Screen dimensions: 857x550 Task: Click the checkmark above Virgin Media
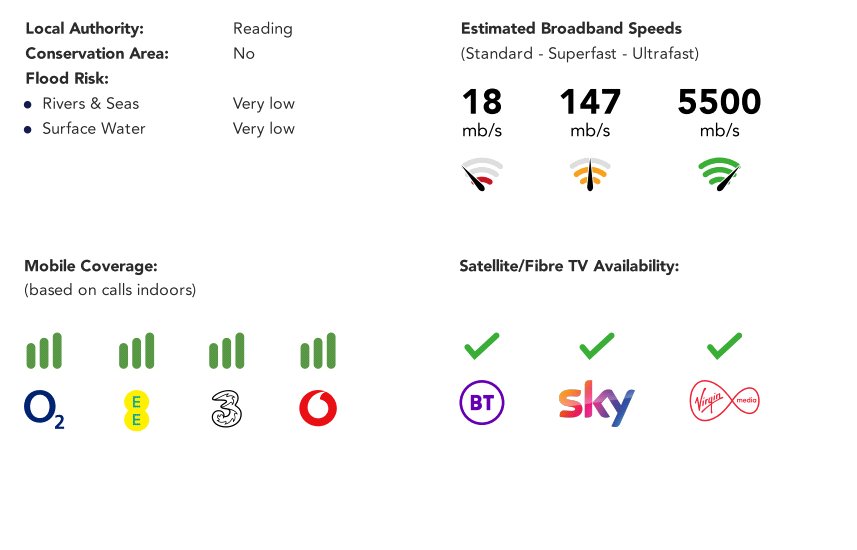(724, 346)
